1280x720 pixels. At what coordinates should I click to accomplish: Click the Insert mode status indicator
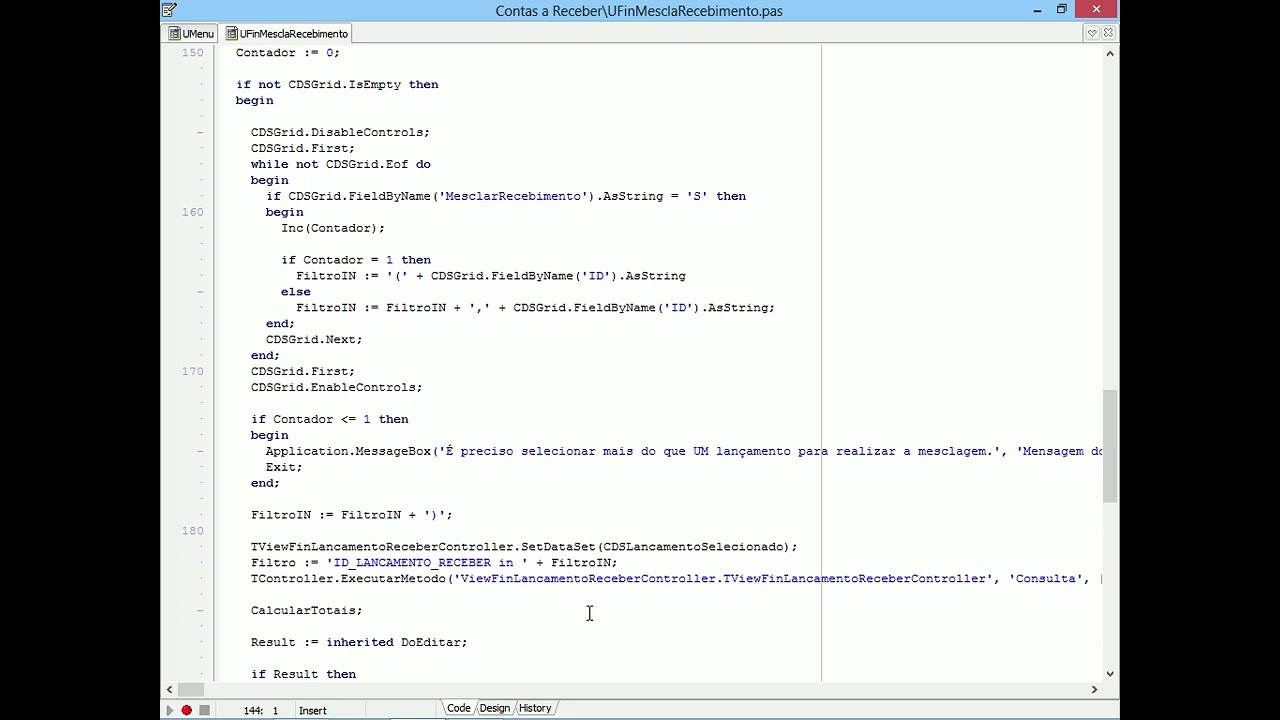(313, 710)
